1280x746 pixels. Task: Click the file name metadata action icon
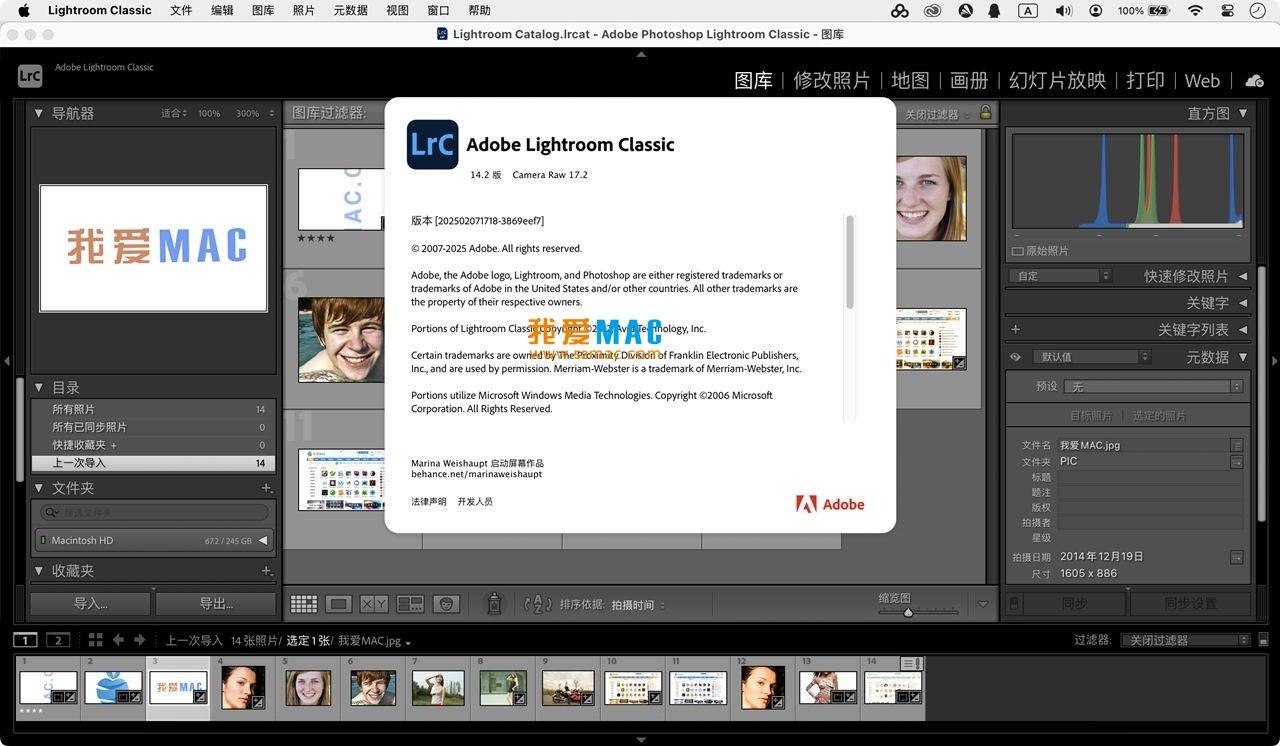tap(1237, 445)
